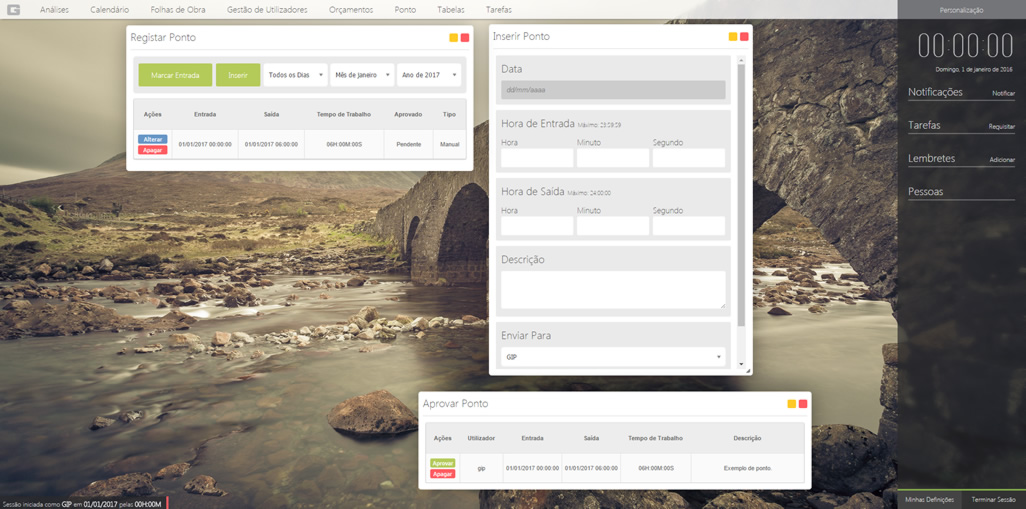Open the Análises menu
Image resolution: width=1026 pixels, height=509 pixels.
tap(54, 10)
